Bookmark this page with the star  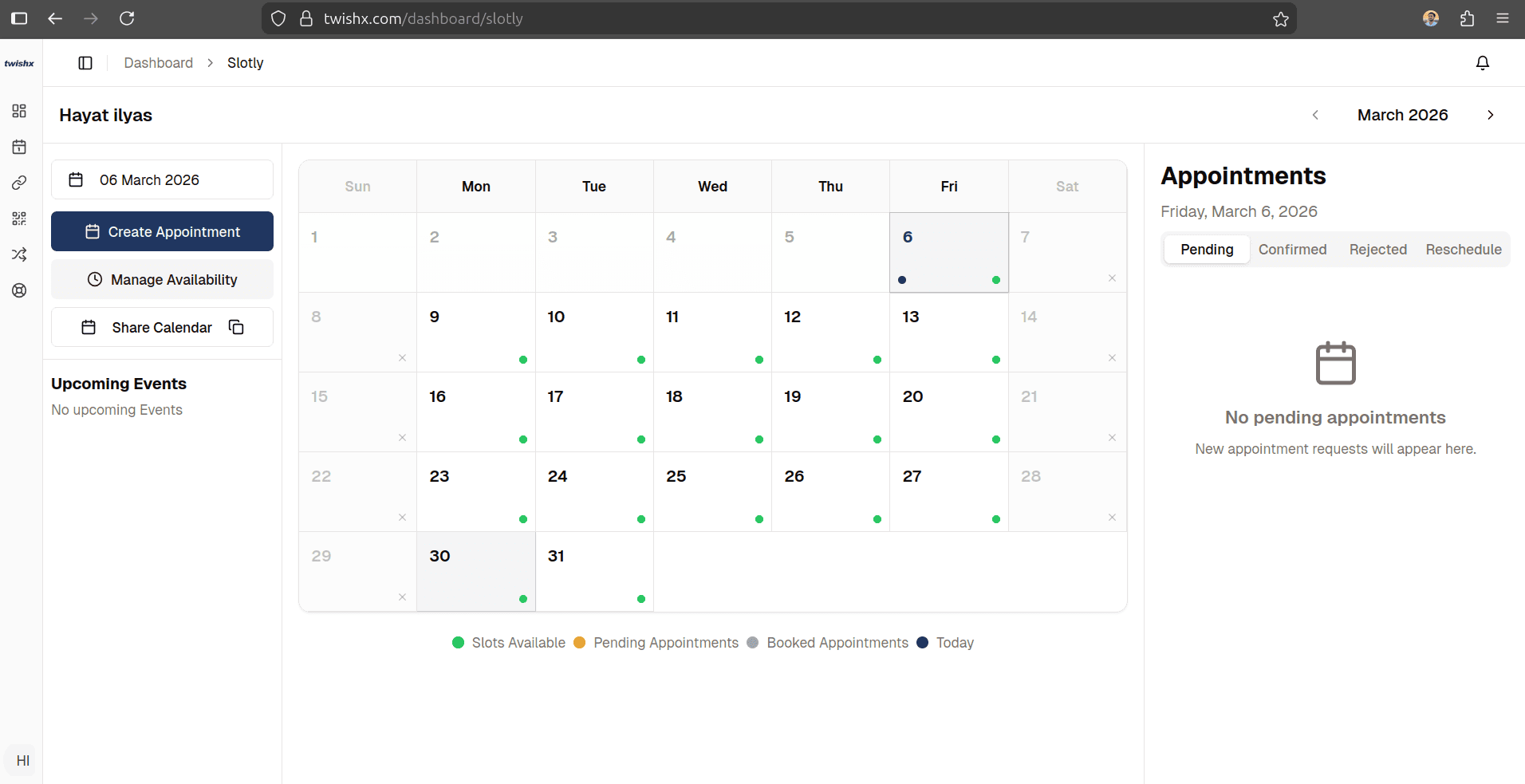click(1281, 18)
